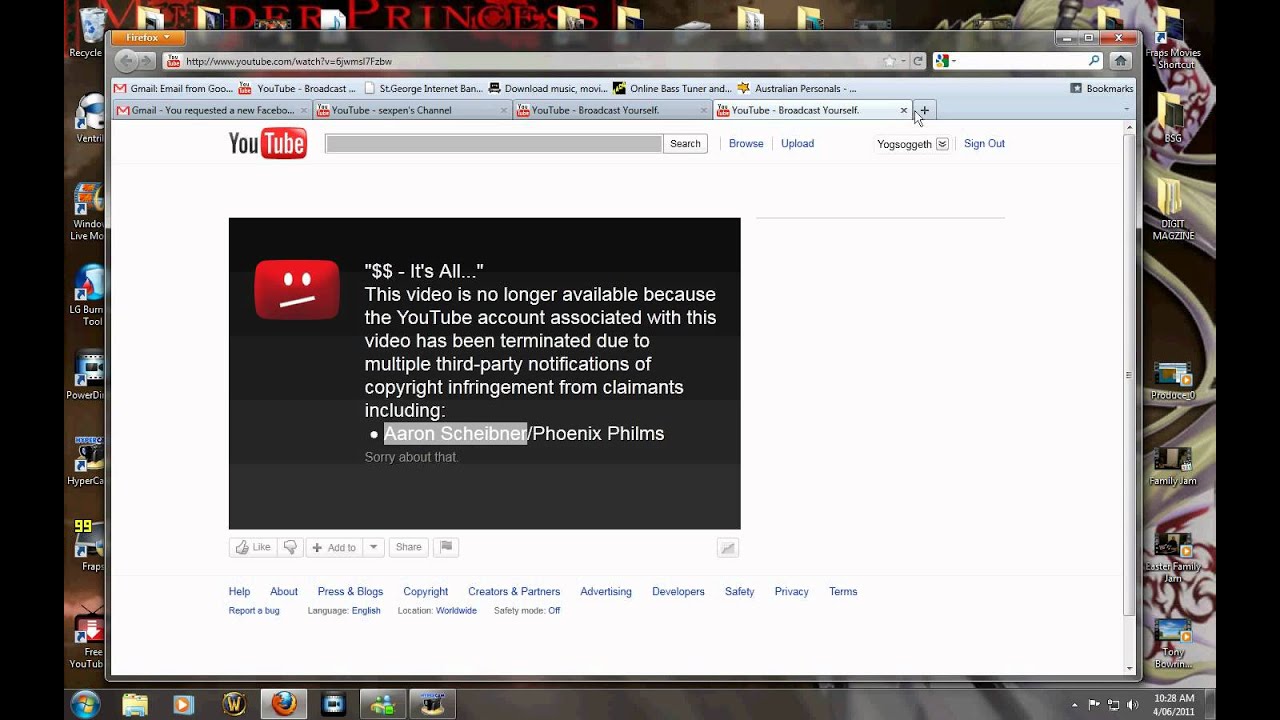Launch World of Warcraft from the taskbar
Viewport: 1280px width, 720px height.
click(234, 704)
